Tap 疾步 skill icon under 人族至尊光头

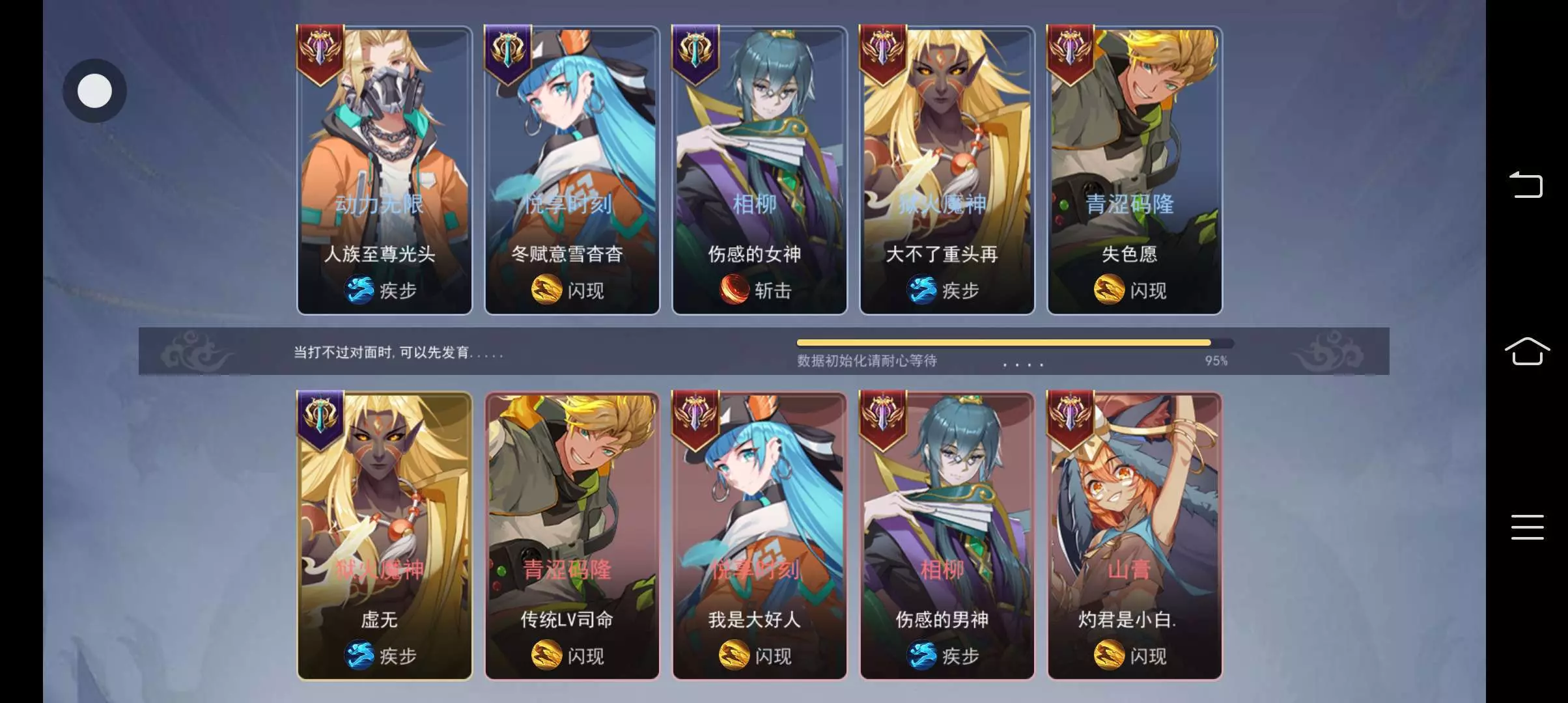tap(360, 290)
